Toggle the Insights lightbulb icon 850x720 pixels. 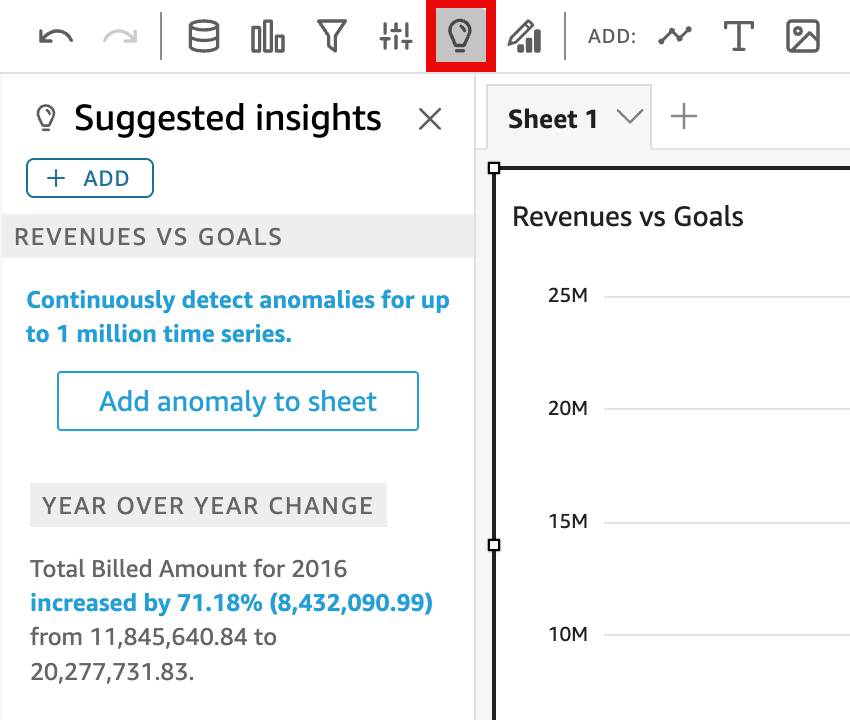pos(460,36)
